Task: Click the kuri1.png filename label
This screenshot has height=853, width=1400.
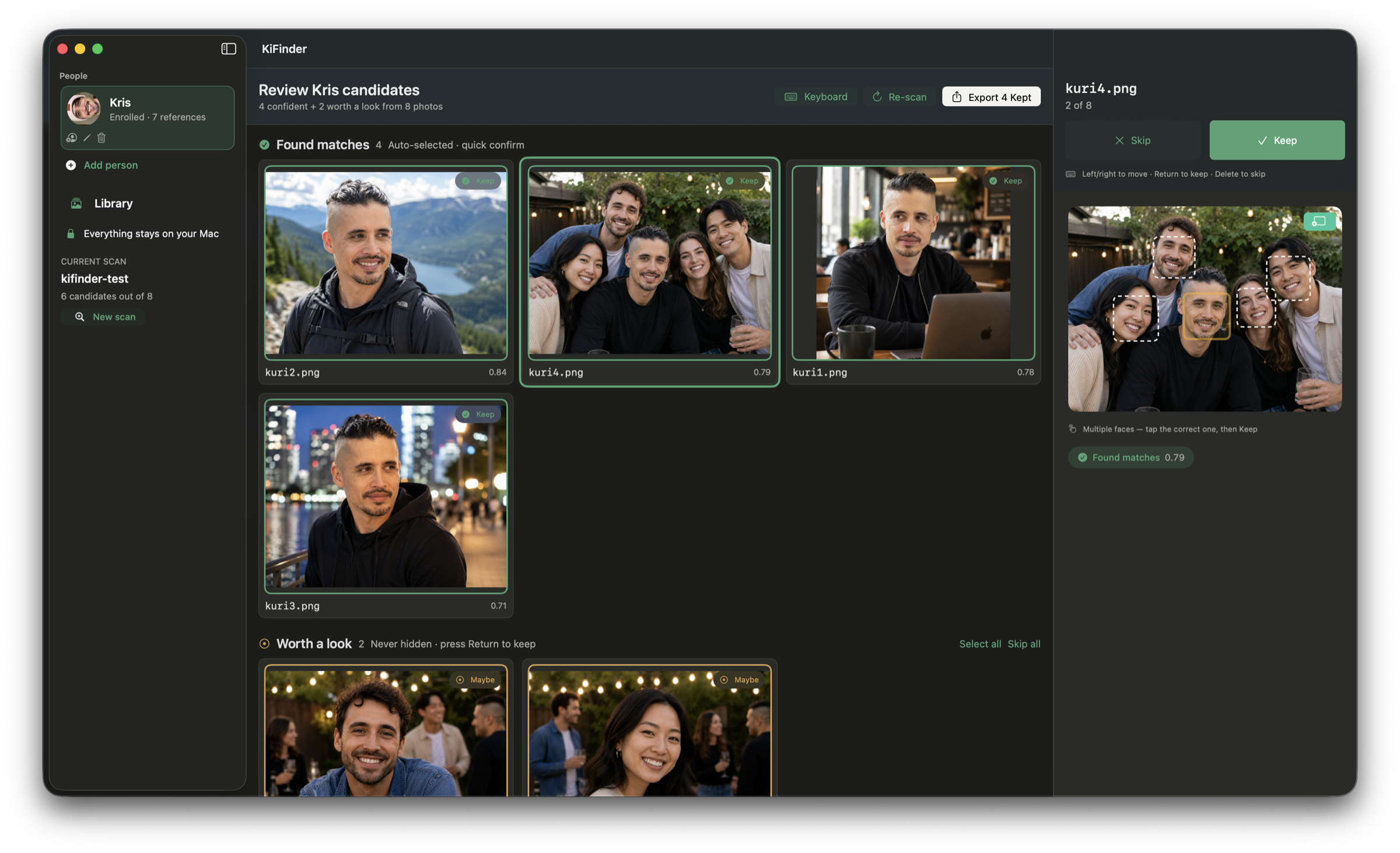Action: pos(820,372)
